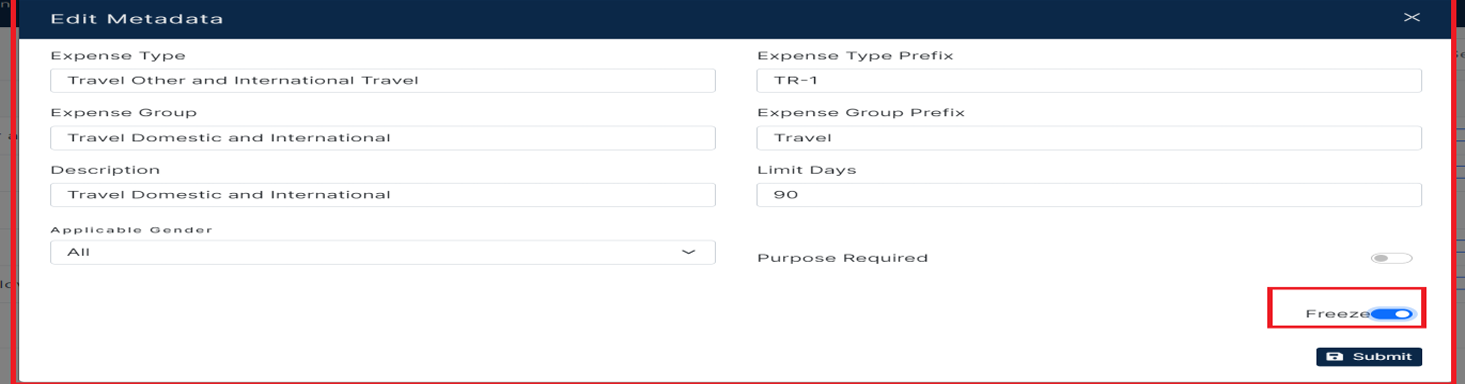Screen dimensions: 1465x384
Task: Click the Limit Days label
Action: [x=806, y=170]
